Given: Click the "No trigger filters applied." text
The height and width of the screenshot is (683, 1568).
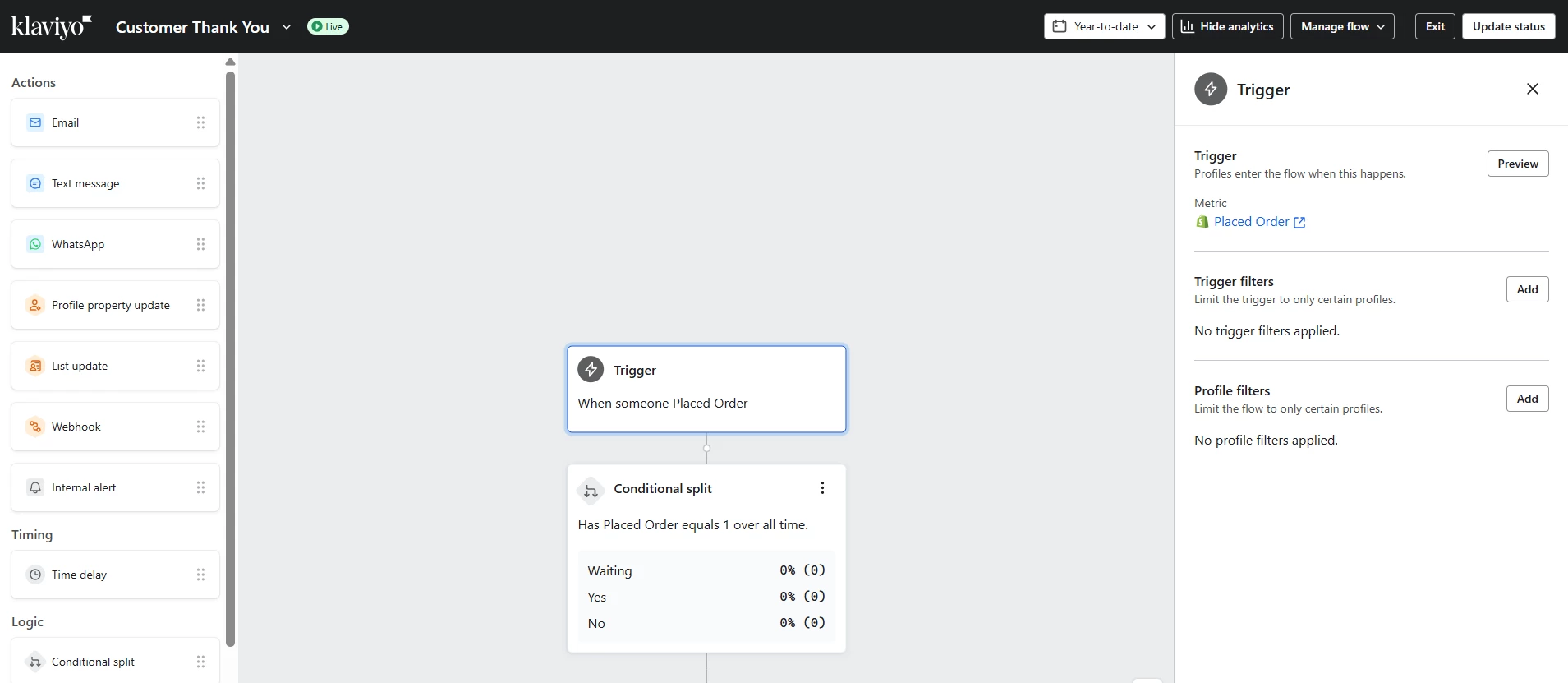Looking at the screenshot, I should pos(1267,331).
